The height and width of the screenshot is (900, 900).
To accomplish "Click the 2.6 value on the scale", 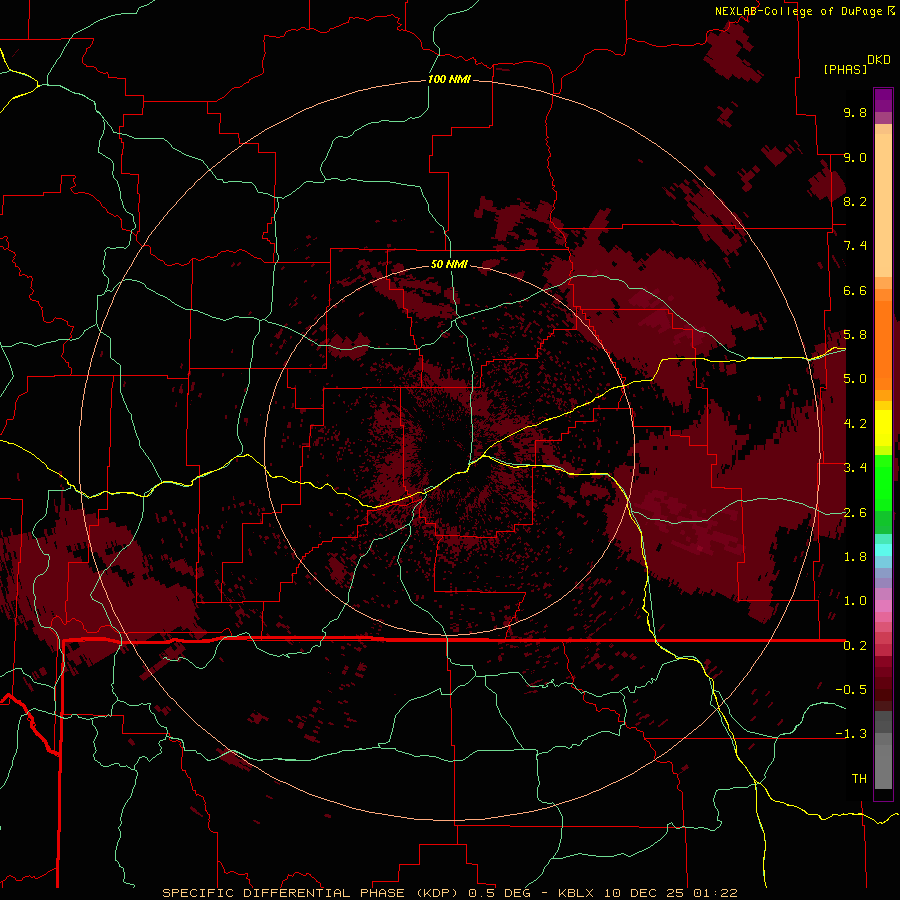I will point(855,513).
